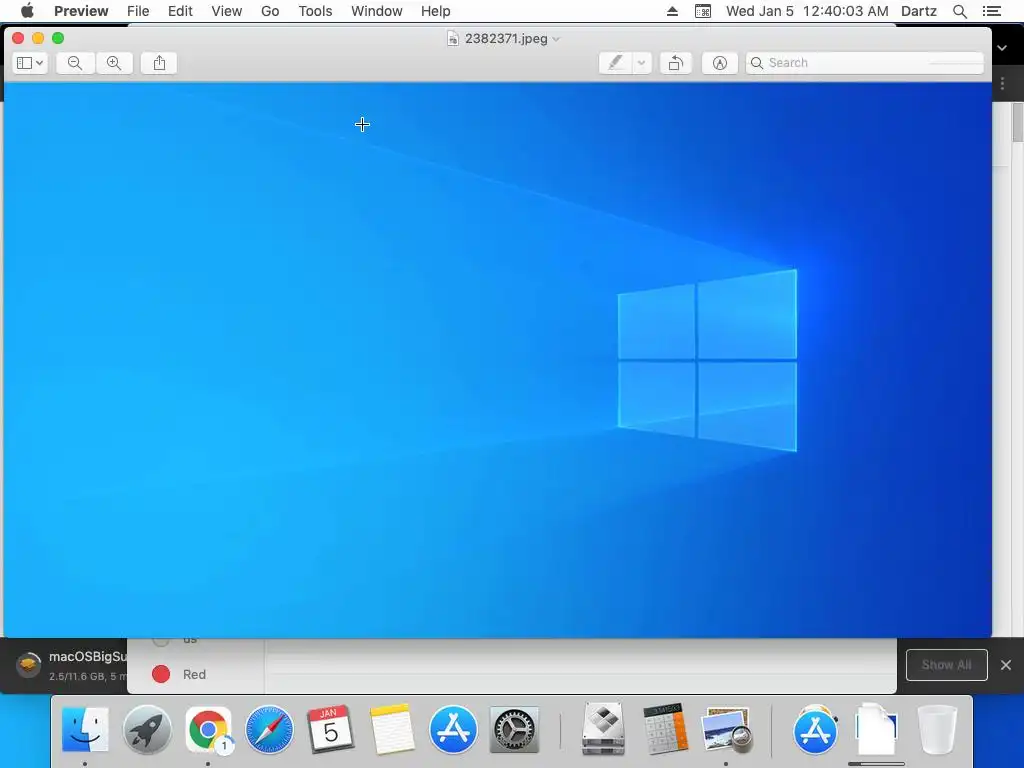Open Safari from the Dock
1024x768 pixels.
click(x=269, y=729)
